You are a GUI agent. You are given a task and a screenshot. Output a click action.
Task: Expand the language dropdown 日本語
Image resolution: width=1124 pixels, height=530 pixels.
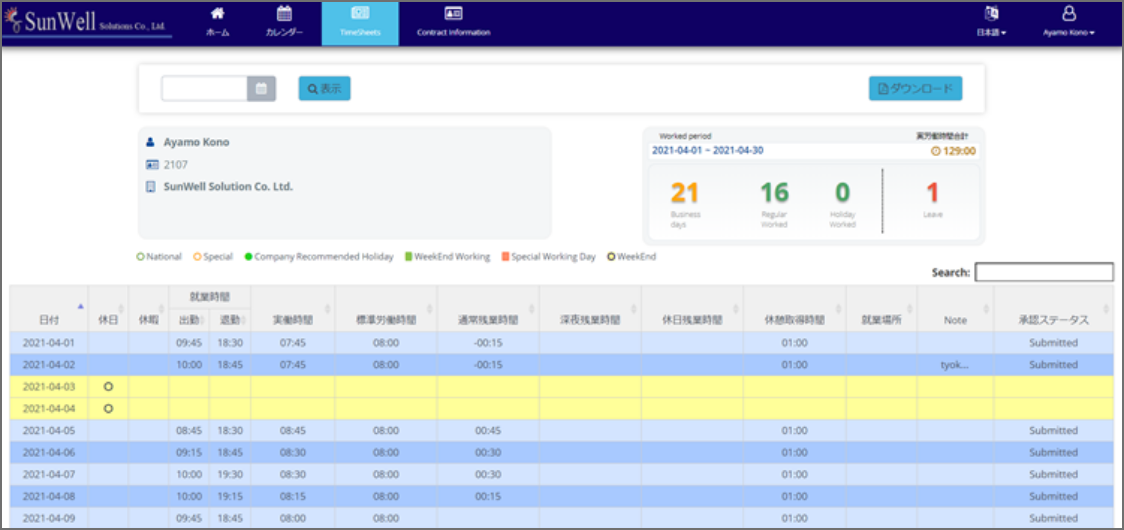click(992, 33)
